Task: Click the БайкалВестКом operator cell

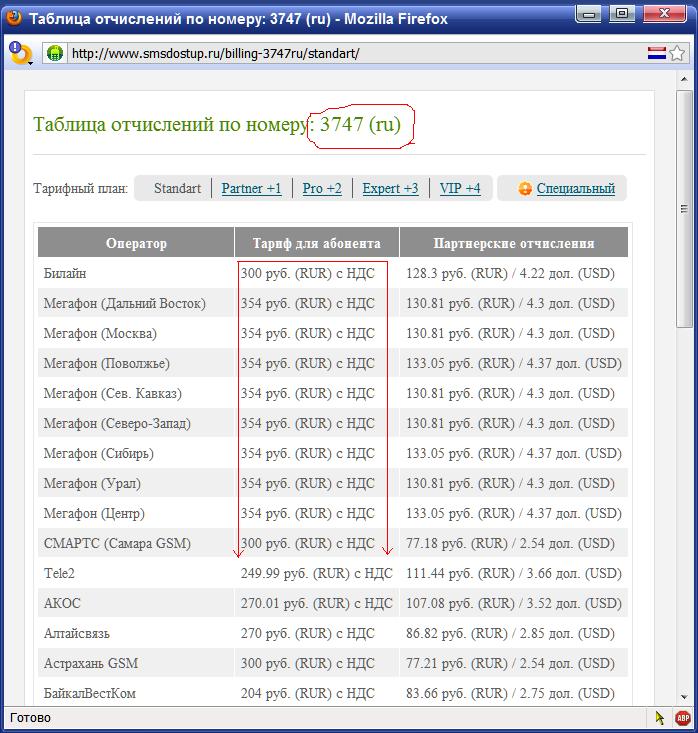Action: tap(136, 693)
